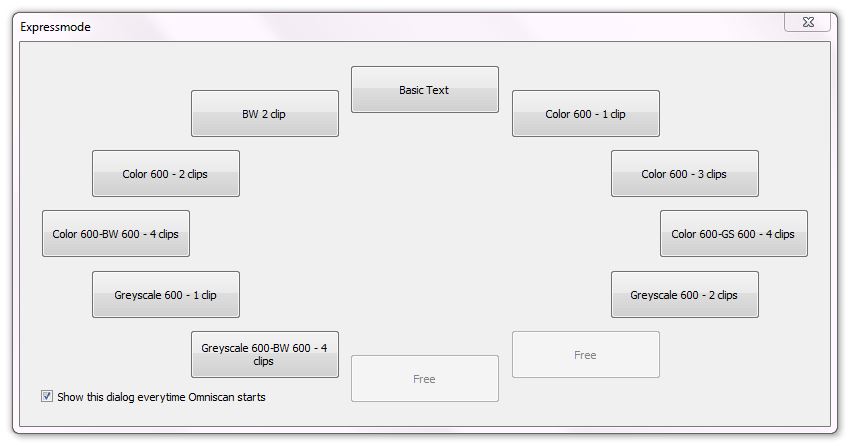Choose Color 600-GS 600 - 4 clips
Viewport: 852px width, 448px height.
coord(733,234)
